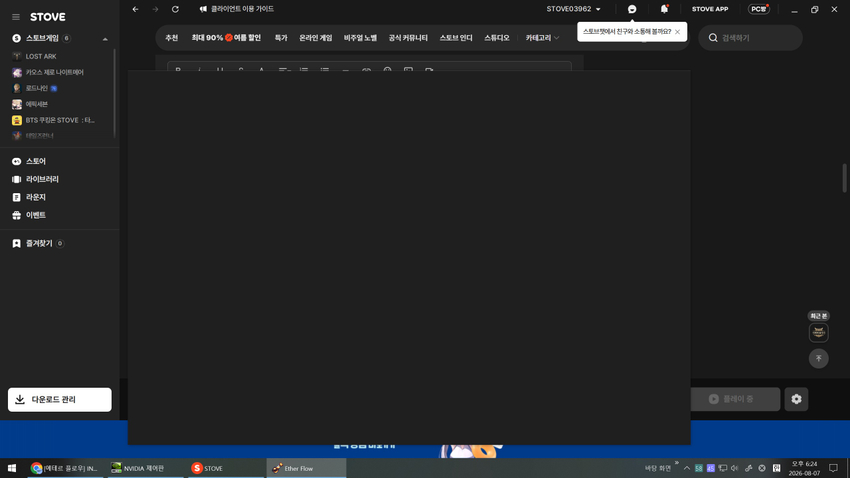
Task: Click the 플레이 중 button
Action: [735, 399]
